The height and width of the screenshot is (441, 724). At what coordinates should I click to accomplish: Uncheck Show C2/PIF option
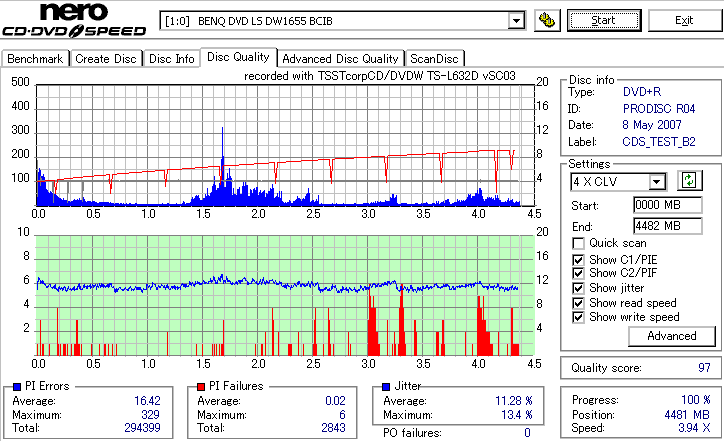click(578, 273)
